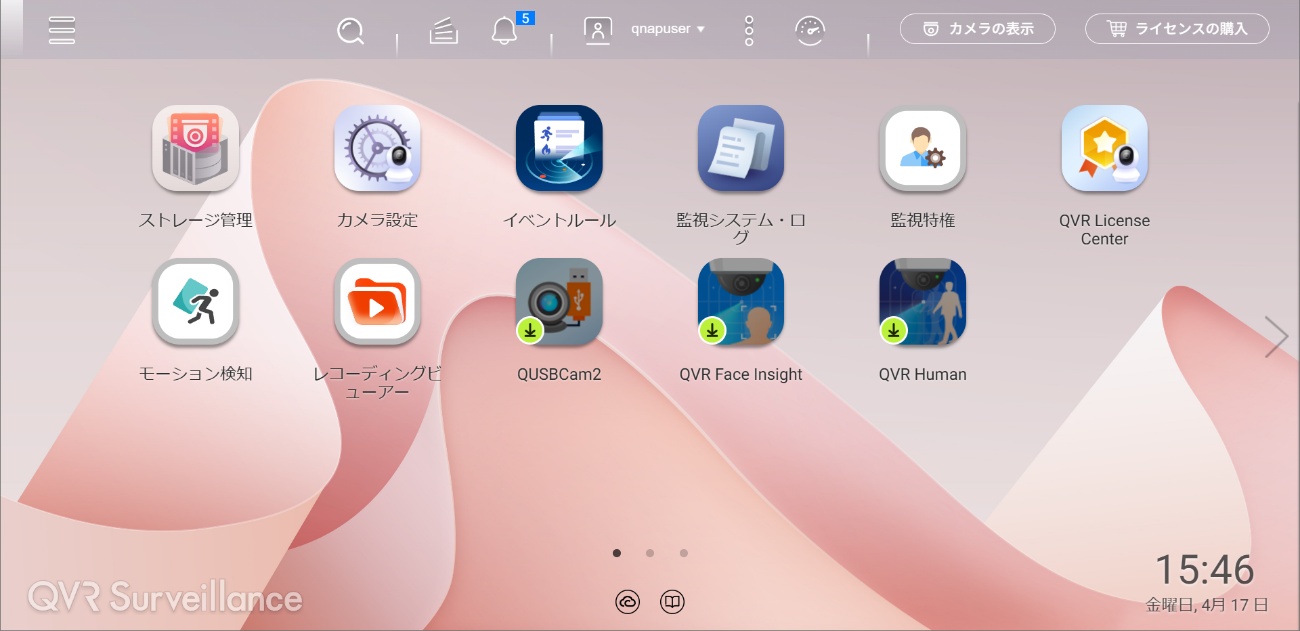This screenshot has width=1300, height=631.
Task: Open the 監視特権 app
Action: (x=923, y=148)
